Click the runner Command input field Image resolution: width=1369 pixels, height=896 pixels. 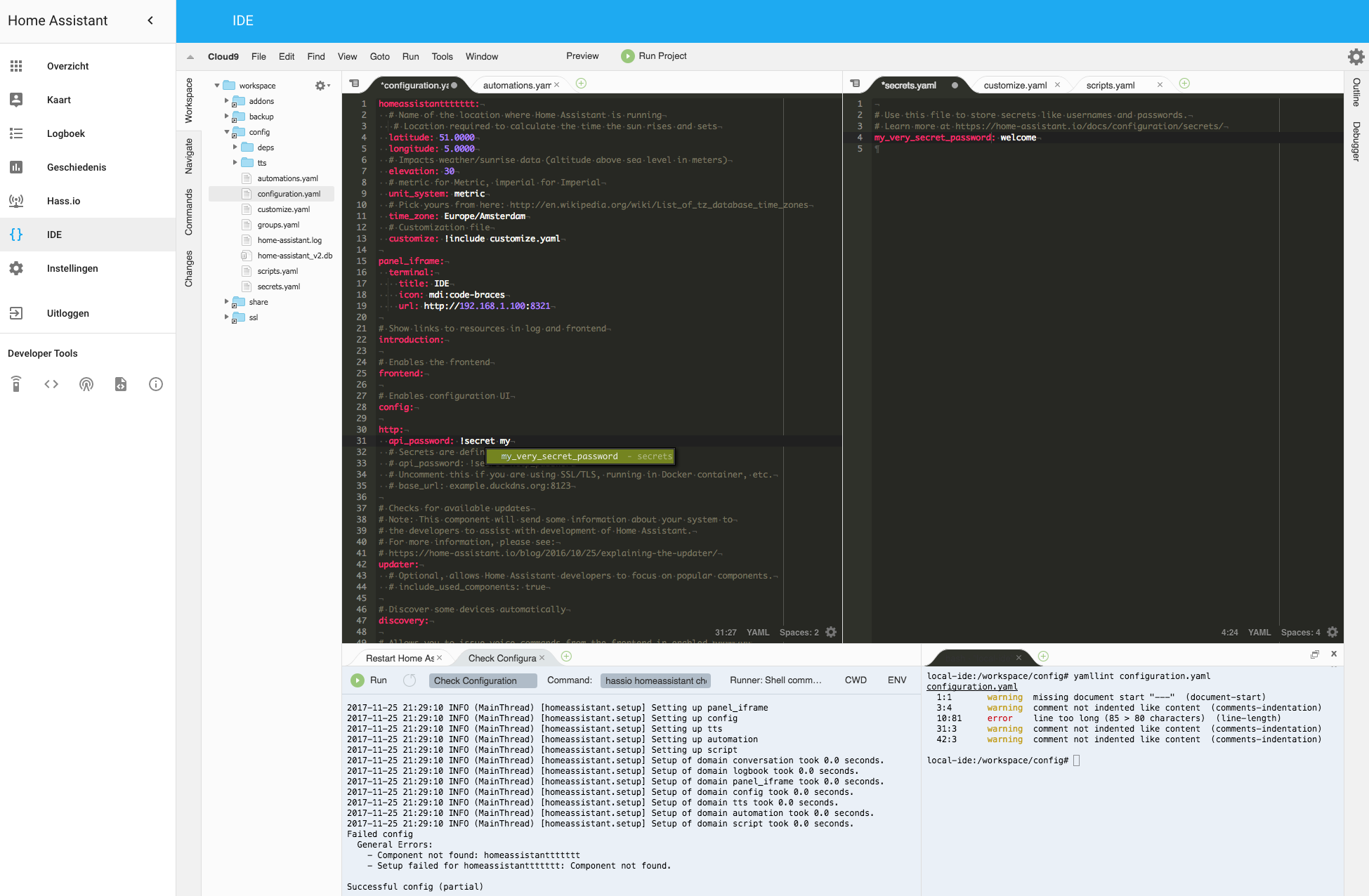pyautogui.click(x=655, y=680)
